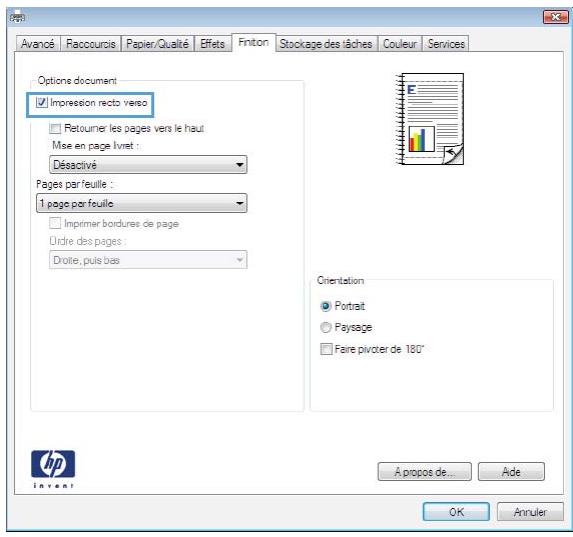Viewport: 573px width, 537px height.
Task: Click the 'Pages par feuille :' label
Action: coord(74,184)
